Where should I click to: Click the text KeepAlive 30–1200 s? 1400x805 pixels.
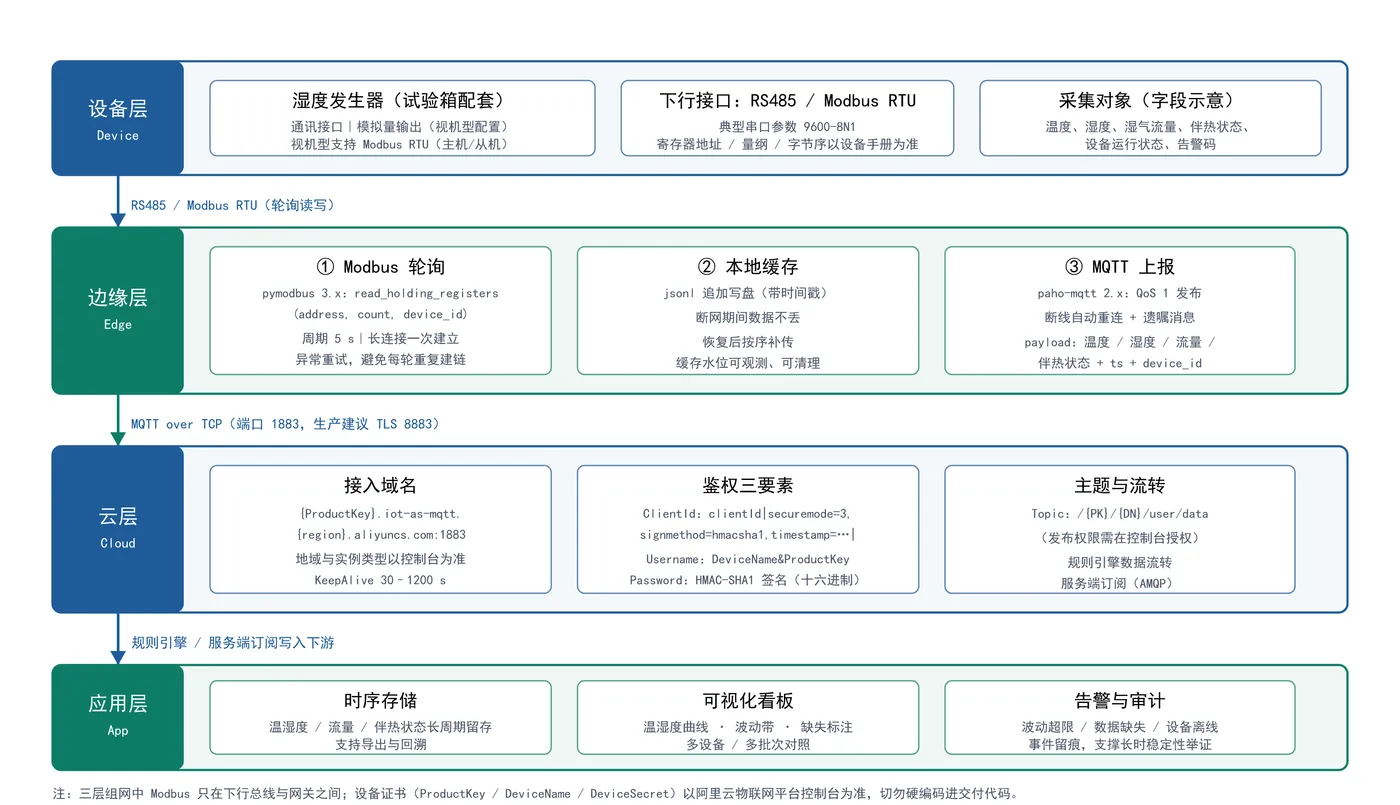pyautogui.click(x=381, y=580)
